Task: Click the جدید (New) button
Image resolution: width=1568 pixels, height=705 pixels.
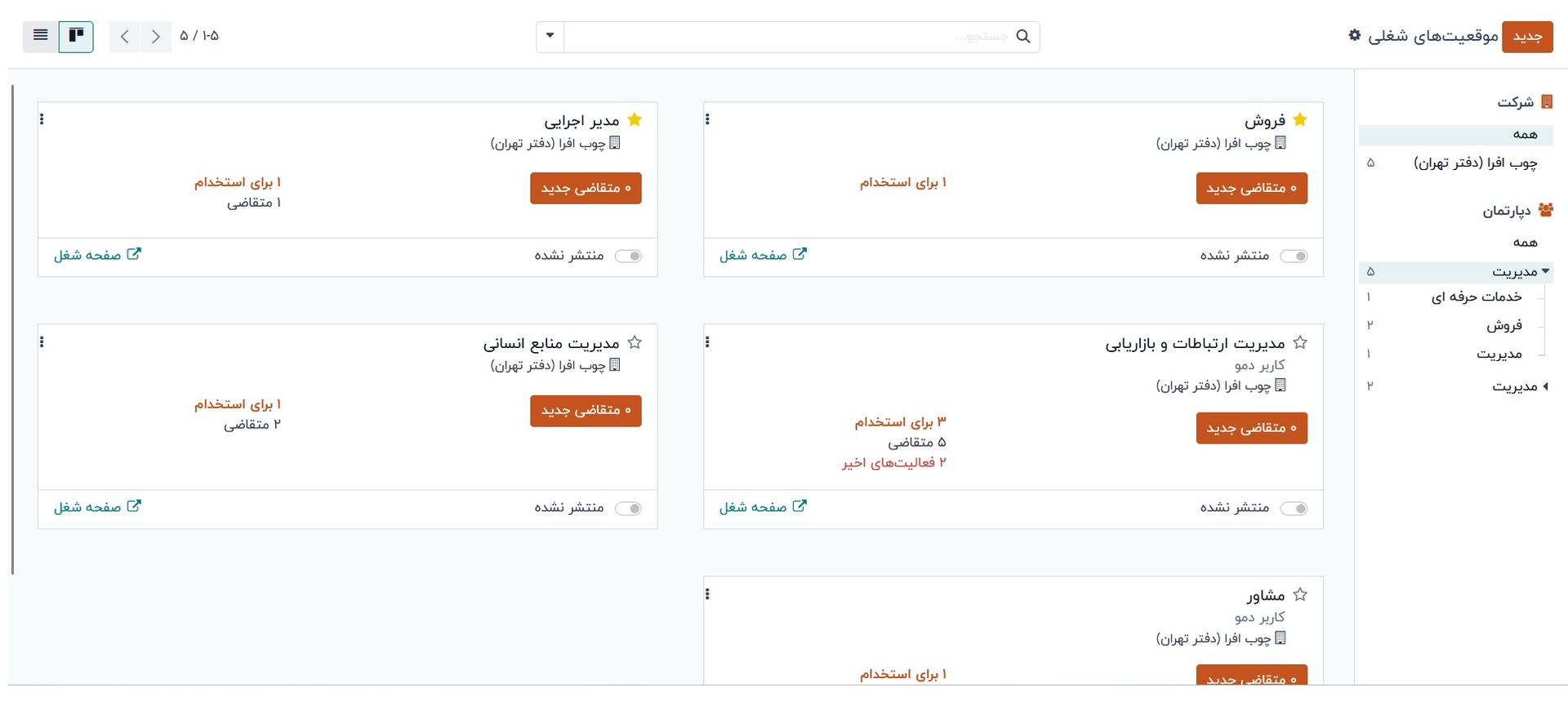Action: tap(1527, 37)
